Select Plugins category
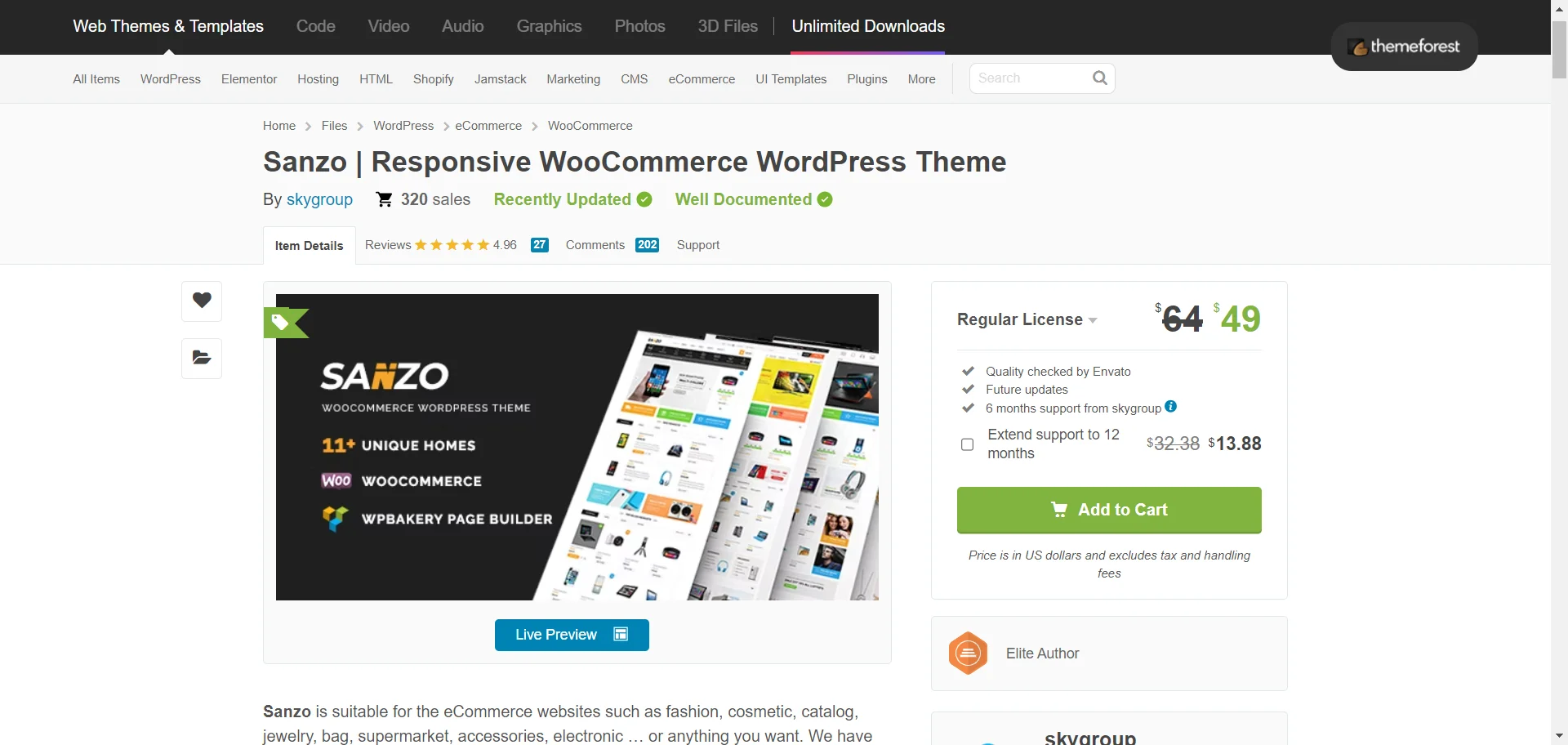 [867, 79]
